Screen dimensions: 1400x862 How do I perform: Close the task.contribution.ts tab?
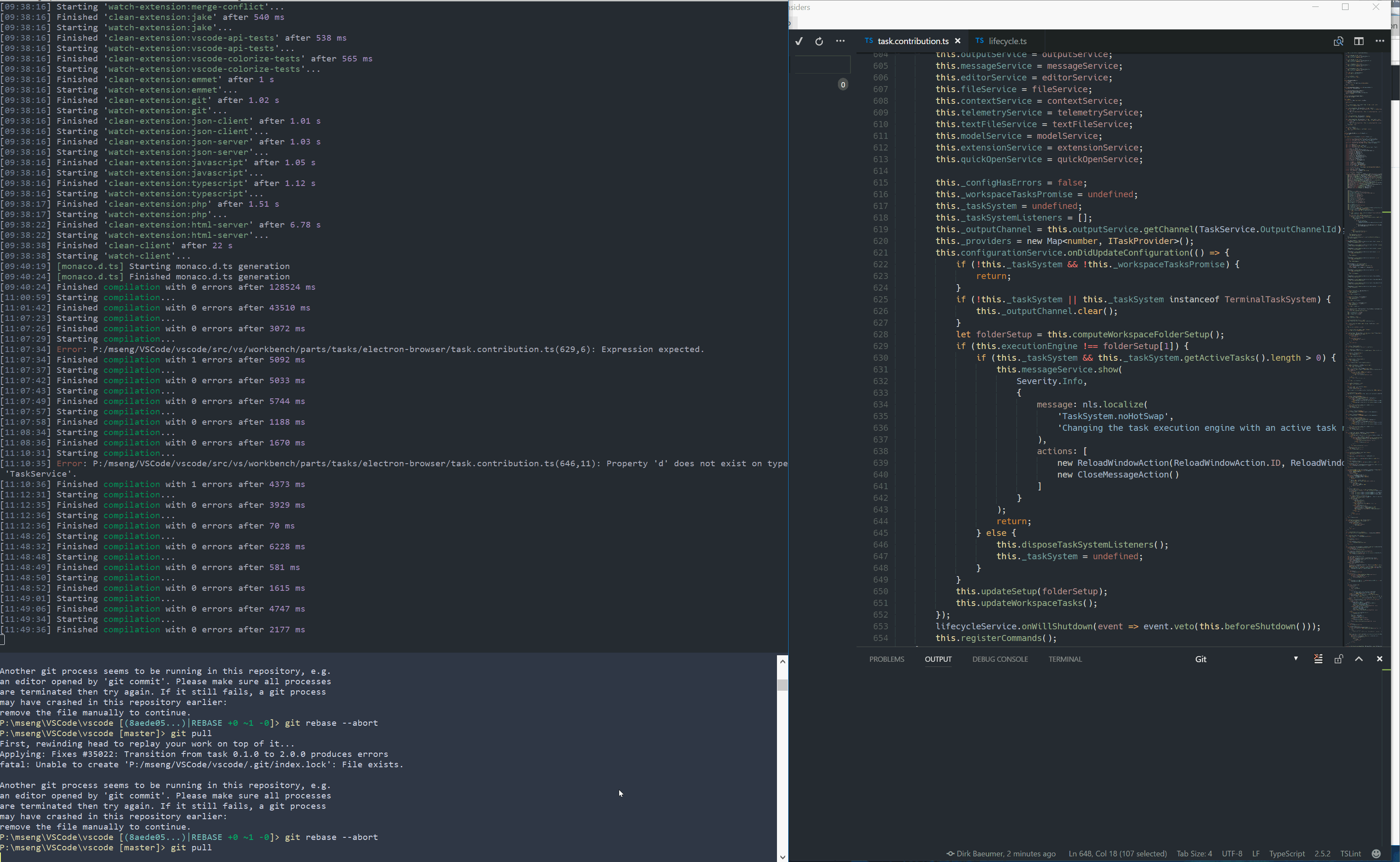(x=958, y=41)
